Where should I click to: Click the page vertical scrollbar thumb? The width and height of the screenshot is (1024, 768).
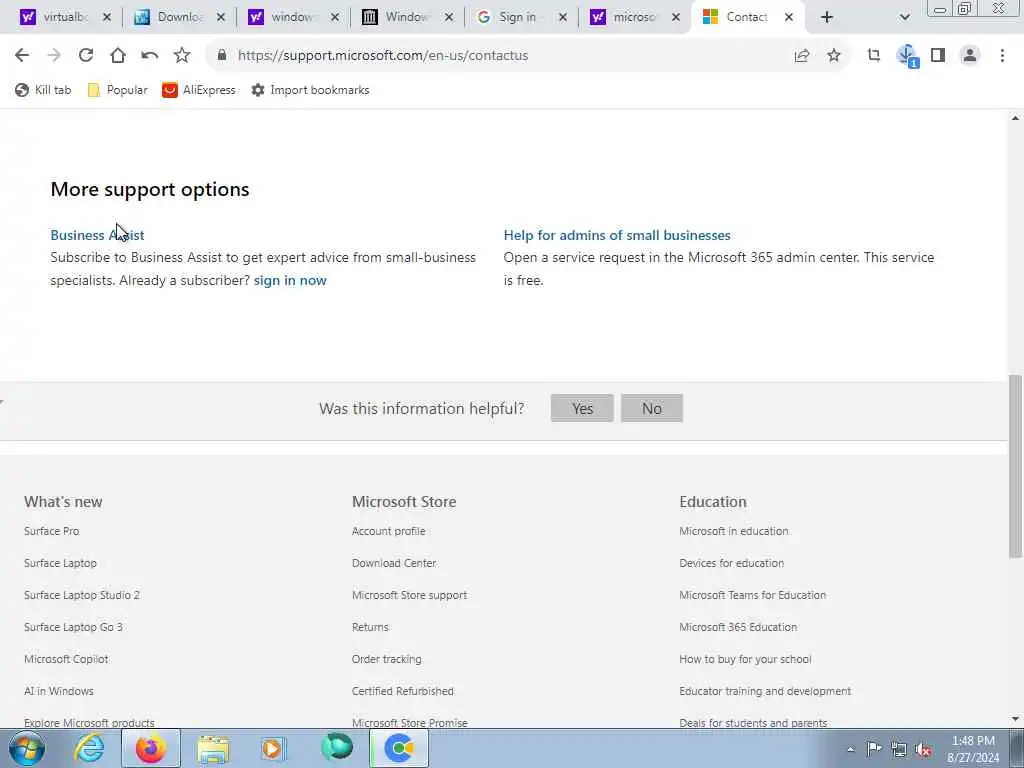pyautogui.click(x=1016, y=466)
